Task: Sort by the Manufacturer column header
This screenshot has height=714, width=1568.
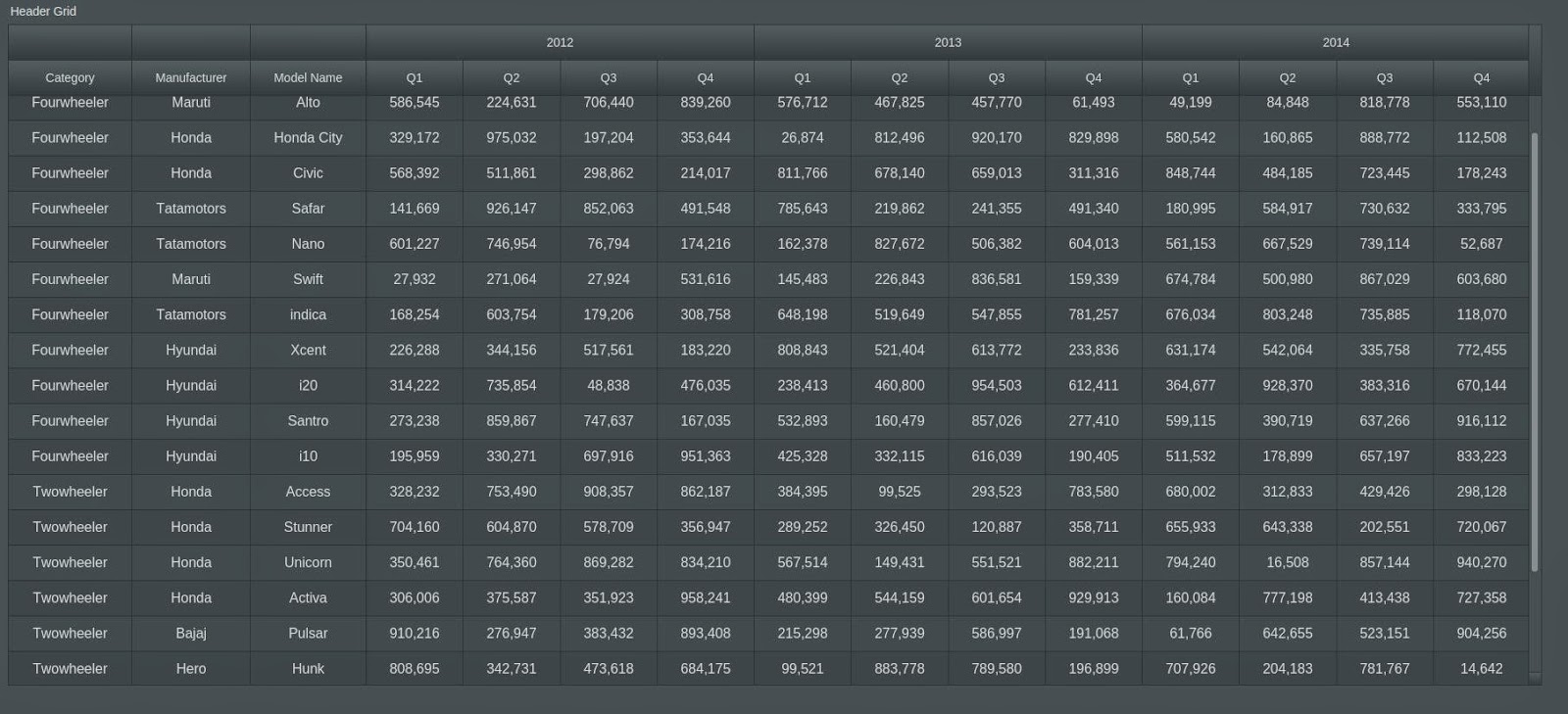Action: 191,77
